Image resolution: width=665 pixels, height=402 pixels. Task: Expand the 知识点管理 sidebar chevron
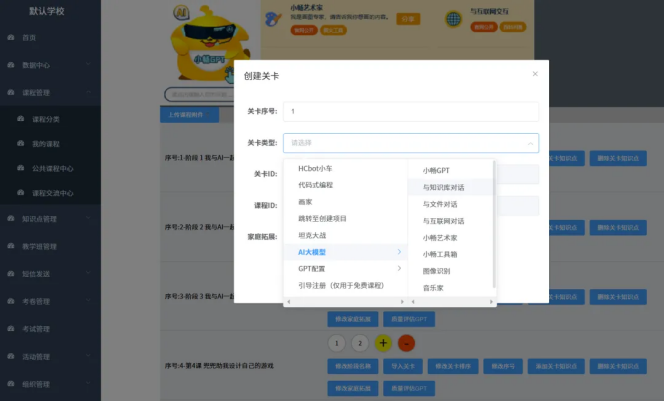pos(88,218)
